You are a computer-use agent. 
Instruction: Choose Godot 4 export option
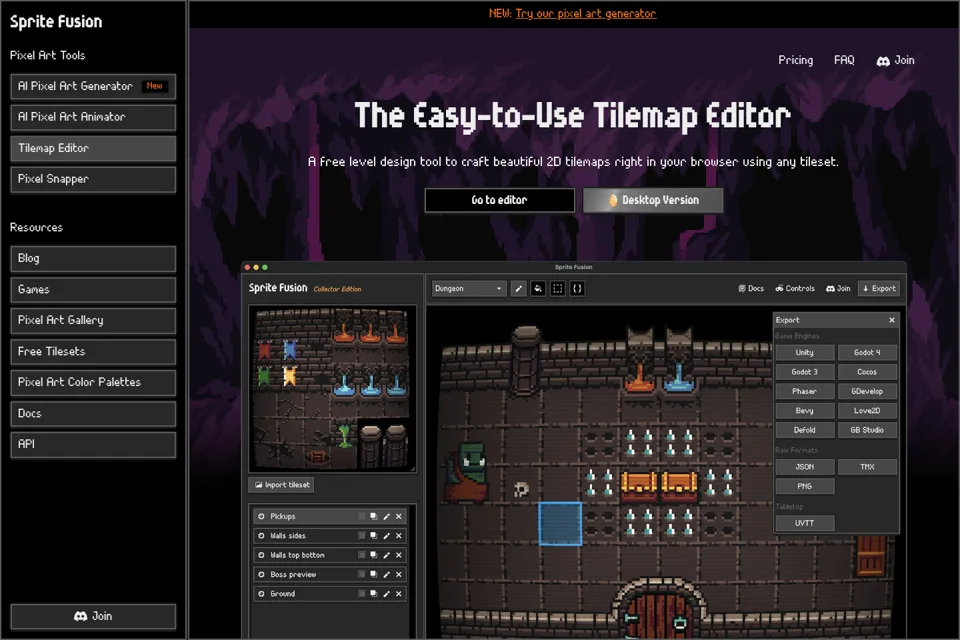tap(867, 353)
